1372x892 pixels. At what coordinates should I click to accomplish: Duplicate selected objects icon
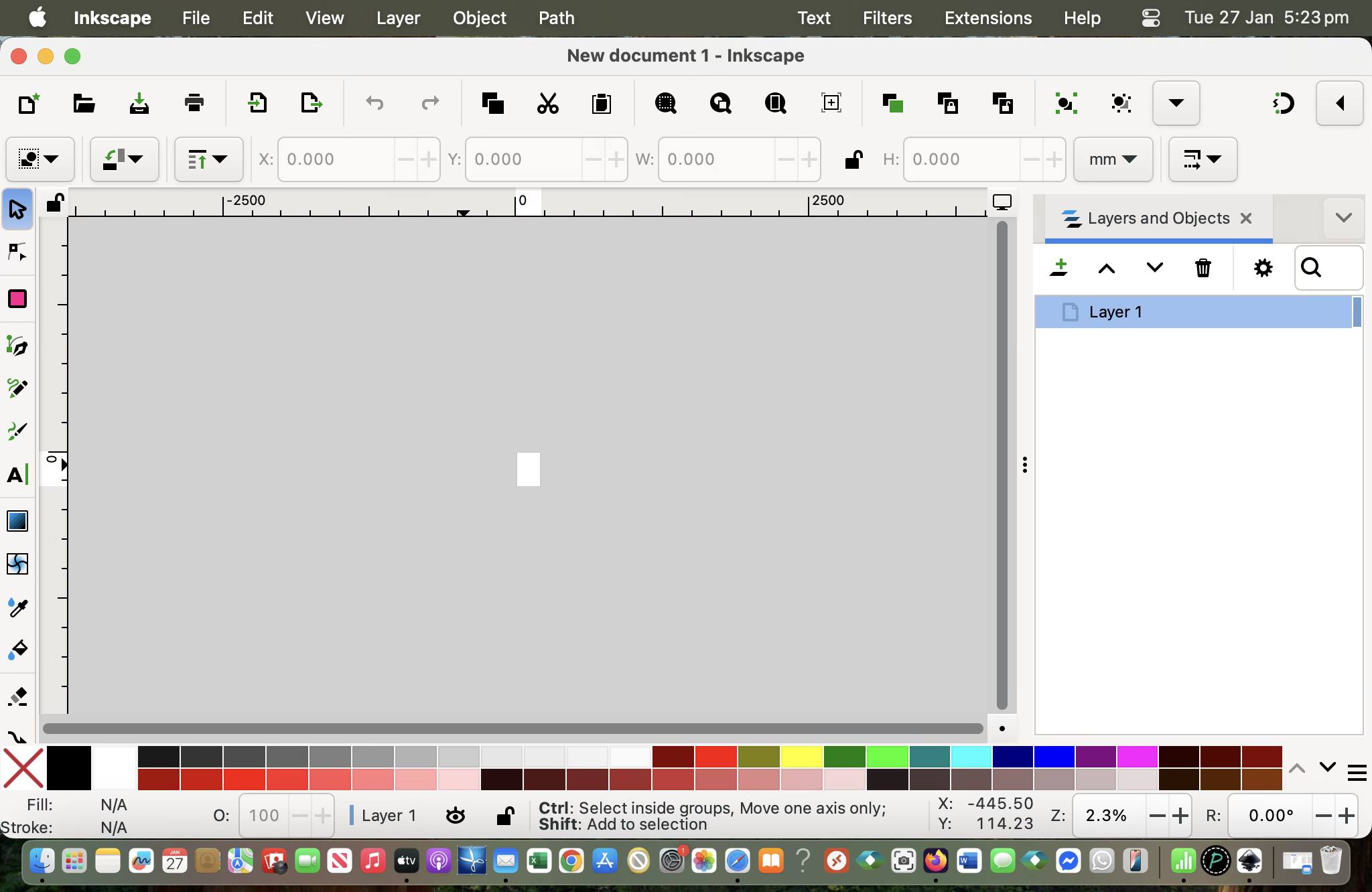893,103
